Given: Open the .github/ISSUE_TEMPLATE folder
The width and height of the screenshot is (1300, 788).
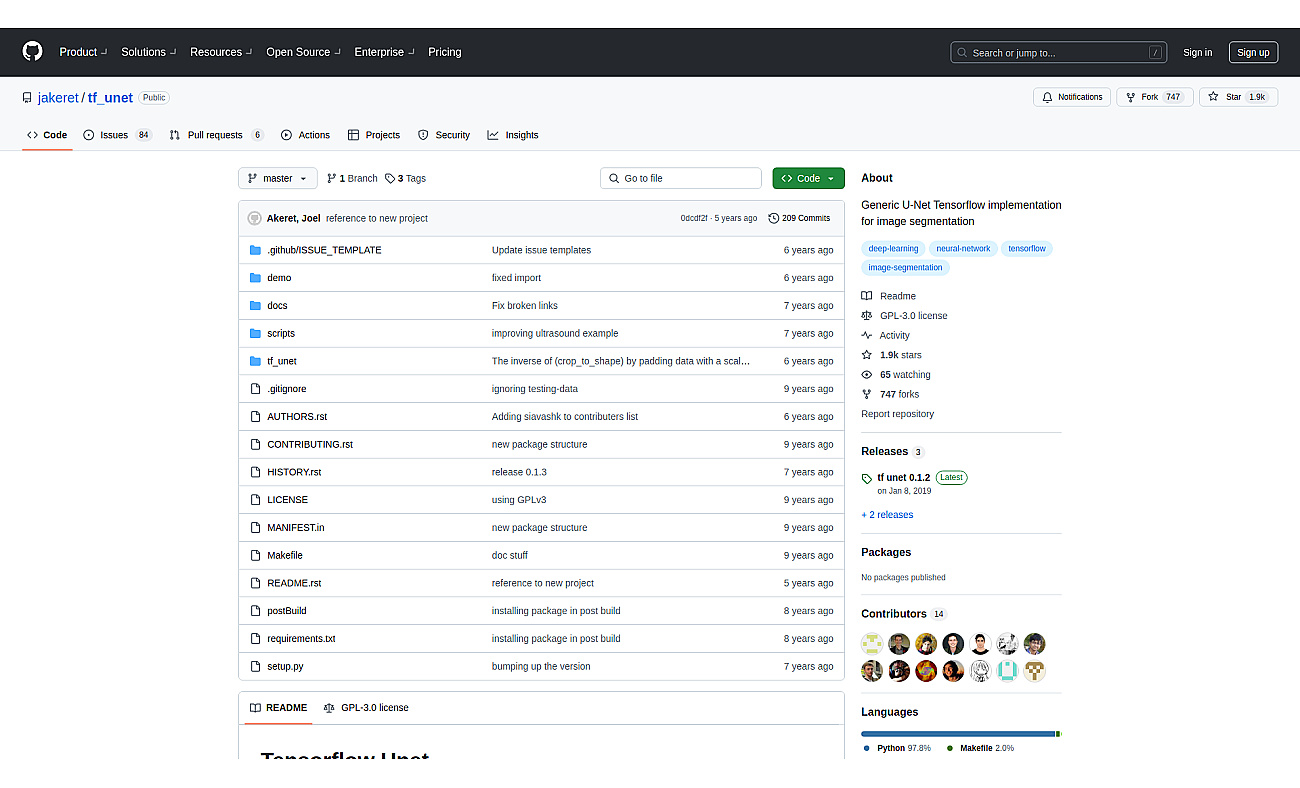Looking at the screenshot, I should coord(324,250).
